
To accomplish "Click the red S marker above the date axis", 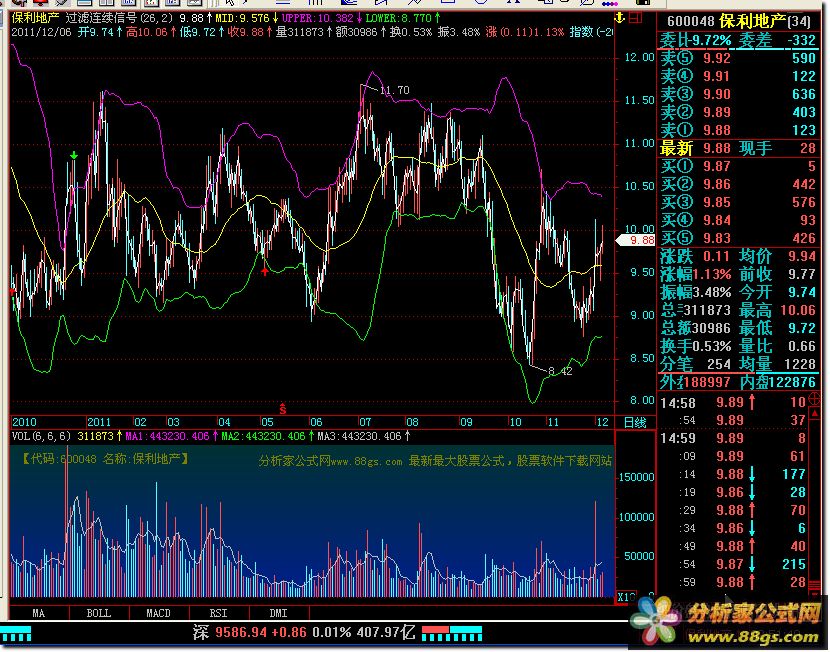I will point(283,409).
